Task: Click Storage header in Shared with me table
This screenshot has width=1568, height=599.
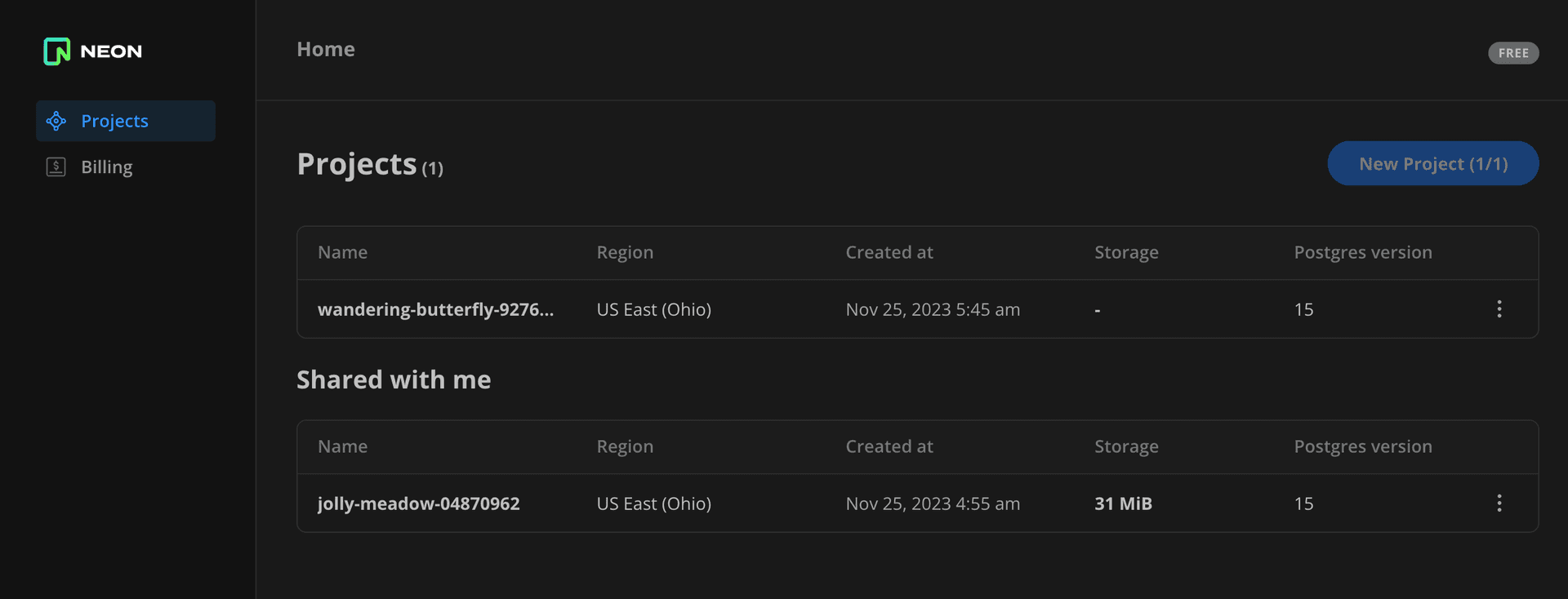Action: coord(1126,447)
